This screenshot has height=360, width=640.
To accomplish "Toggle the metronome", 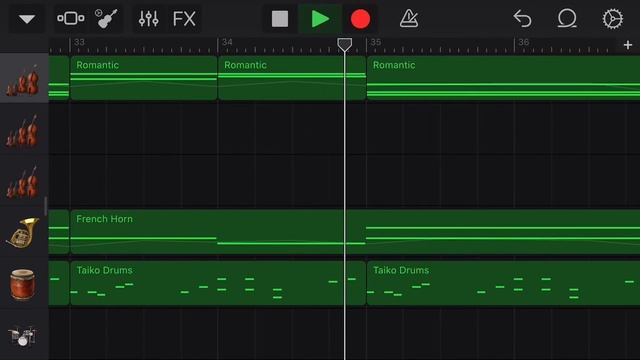I will 409,19.
